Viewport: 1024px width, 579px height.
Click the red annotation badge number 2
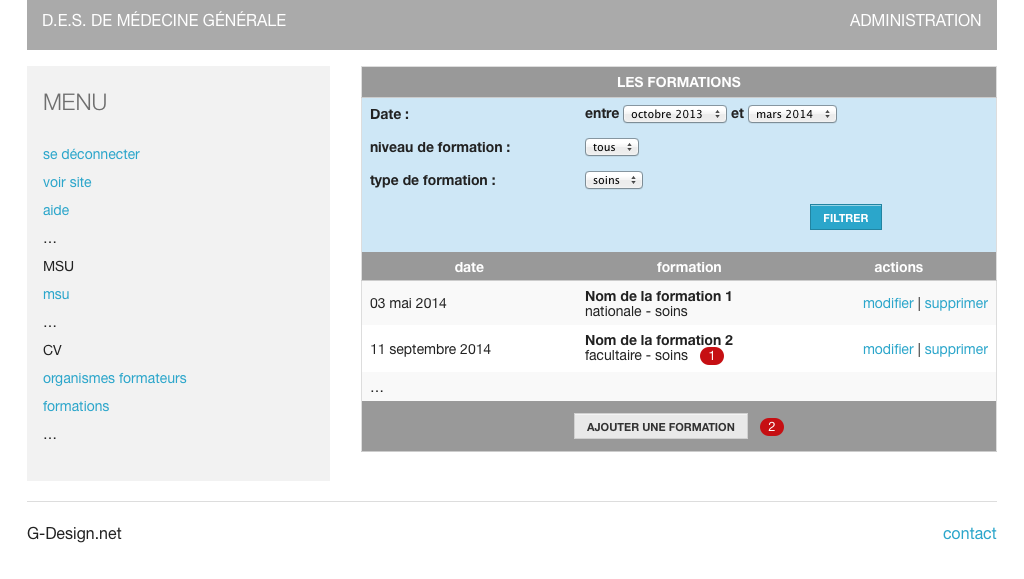point(771,427)
